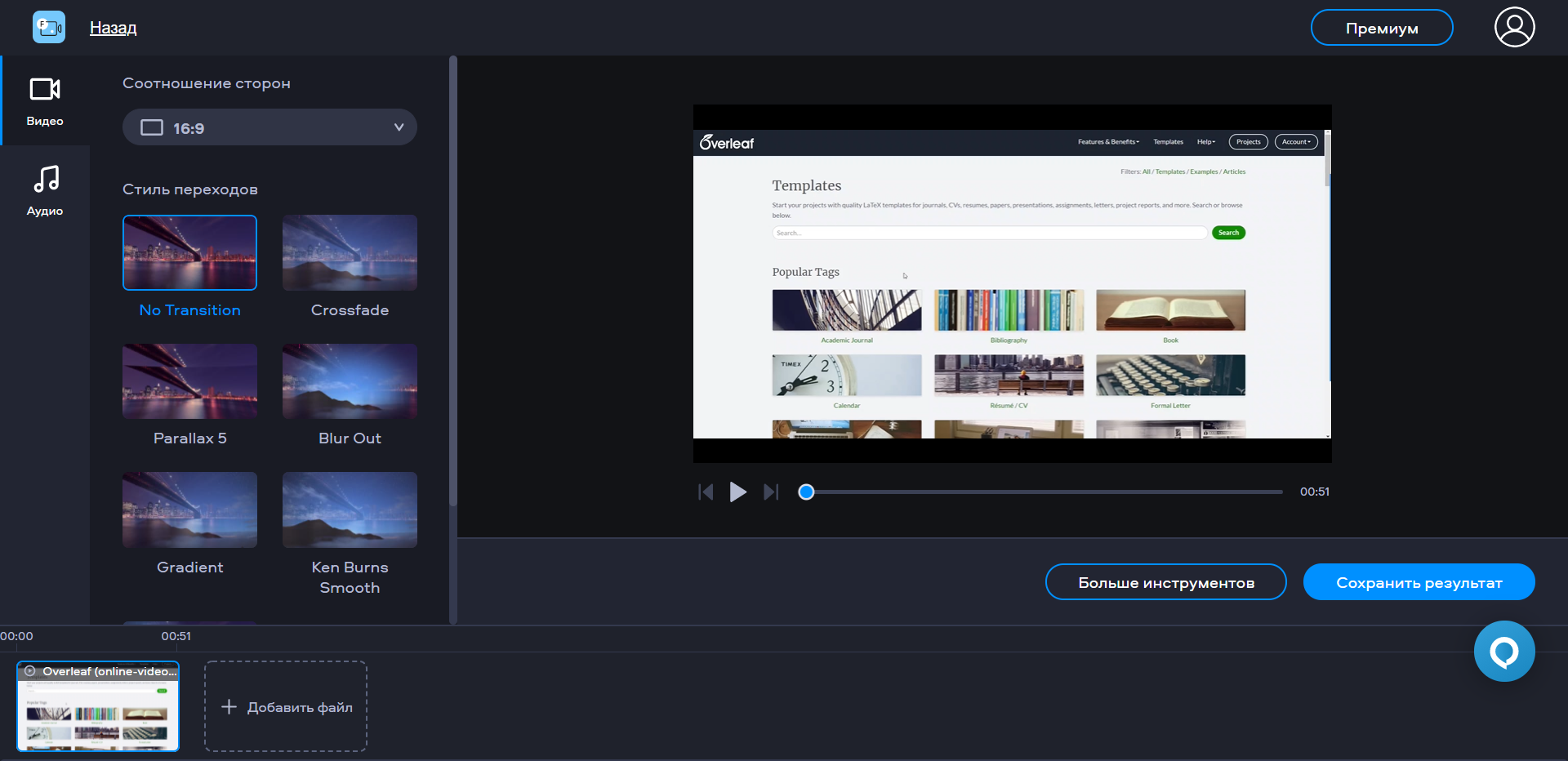Click the Добавить файл placeholder in timeline
Image resolution: width=1568 pixels, height=761 pixels.
click(286, 706)
